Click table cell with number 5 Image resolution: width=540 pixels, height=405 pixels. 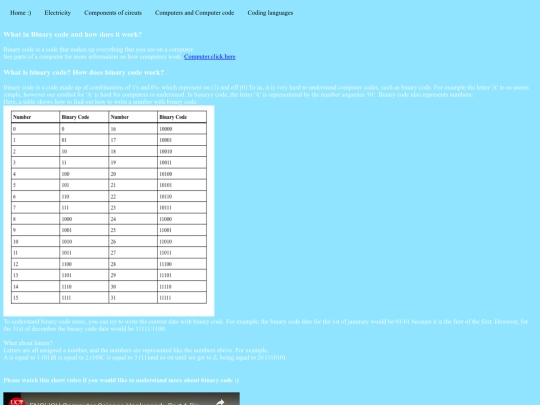click(35, 185)
